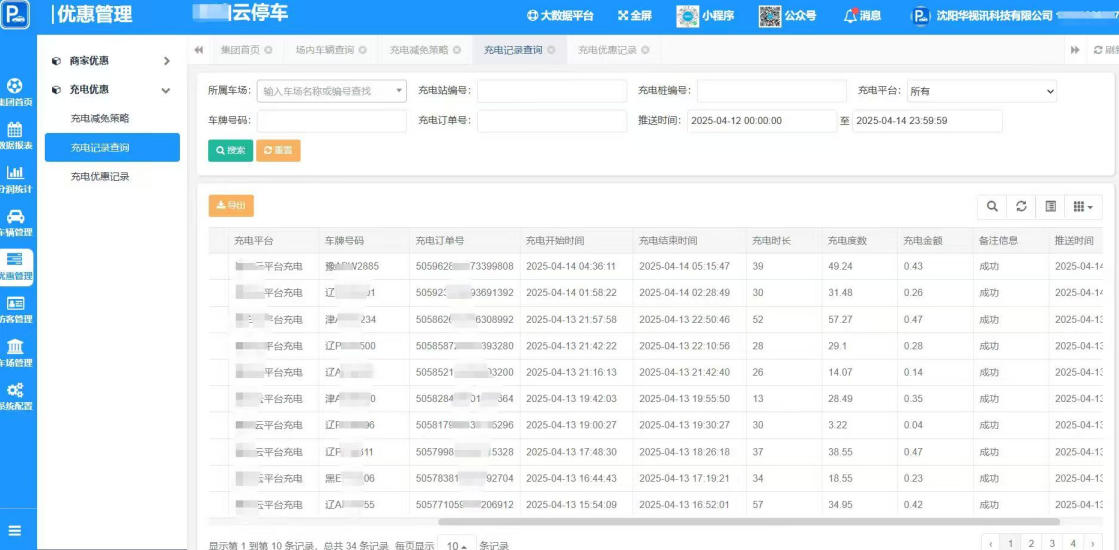Toggle the table card view icon
This screenshot has height=550, width=1119.
pos(1050,206)
